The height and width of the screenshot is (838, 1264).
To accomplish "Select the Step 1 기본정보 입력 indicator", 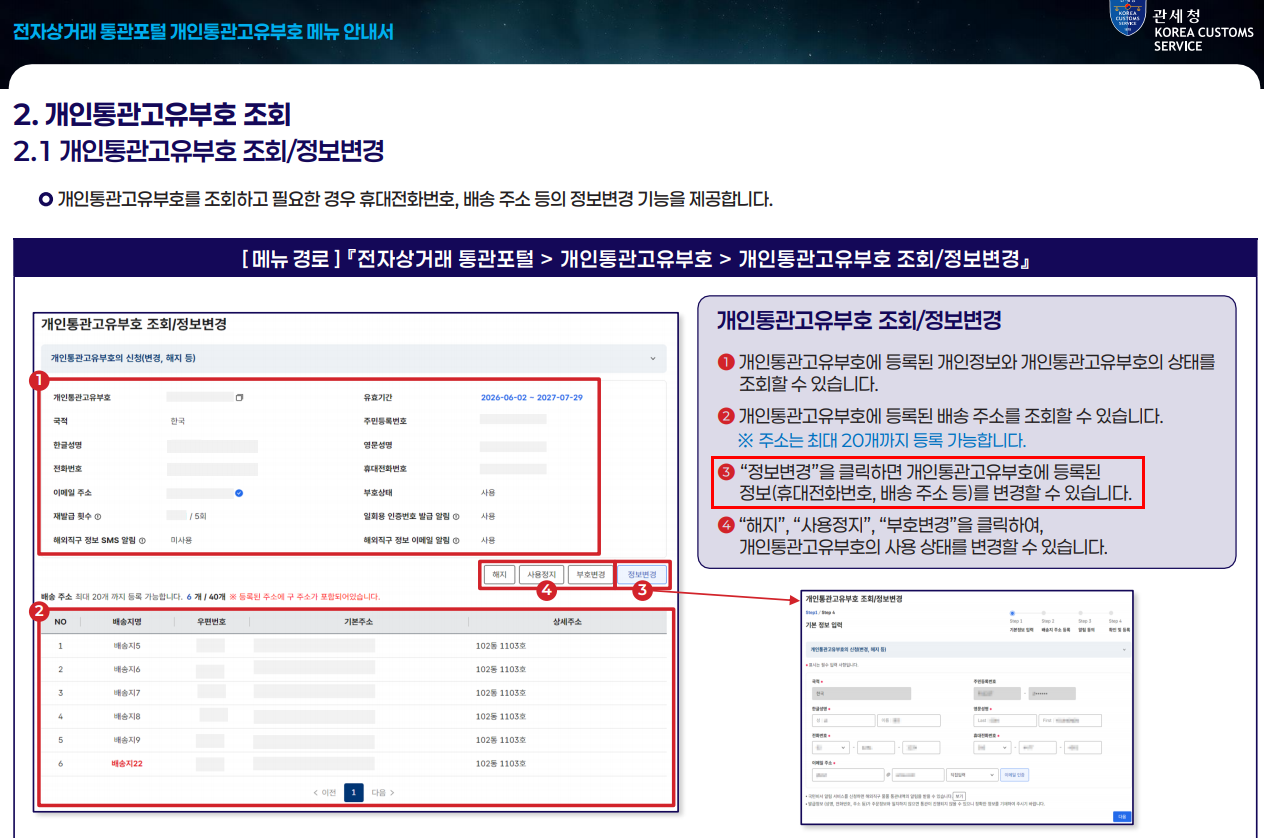I will click(x=1021, y=622).
